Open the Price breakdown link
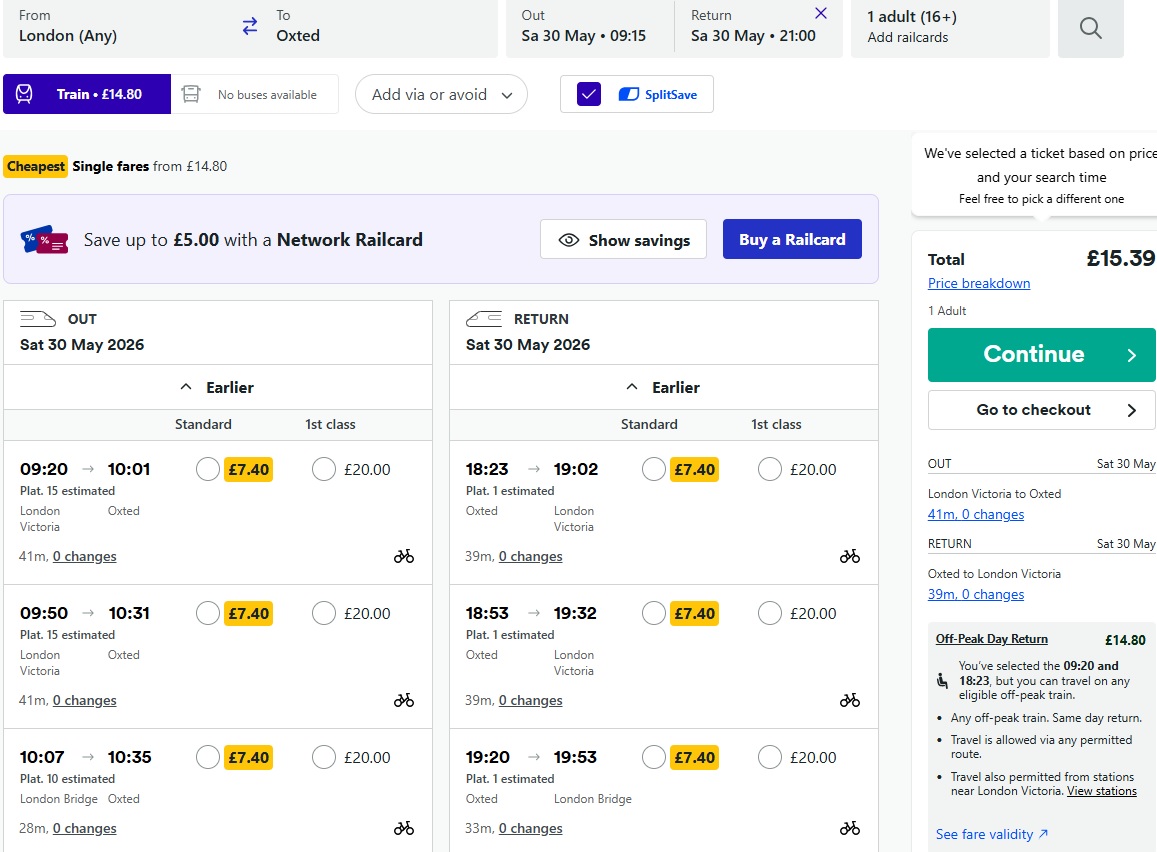 (978, 283)
